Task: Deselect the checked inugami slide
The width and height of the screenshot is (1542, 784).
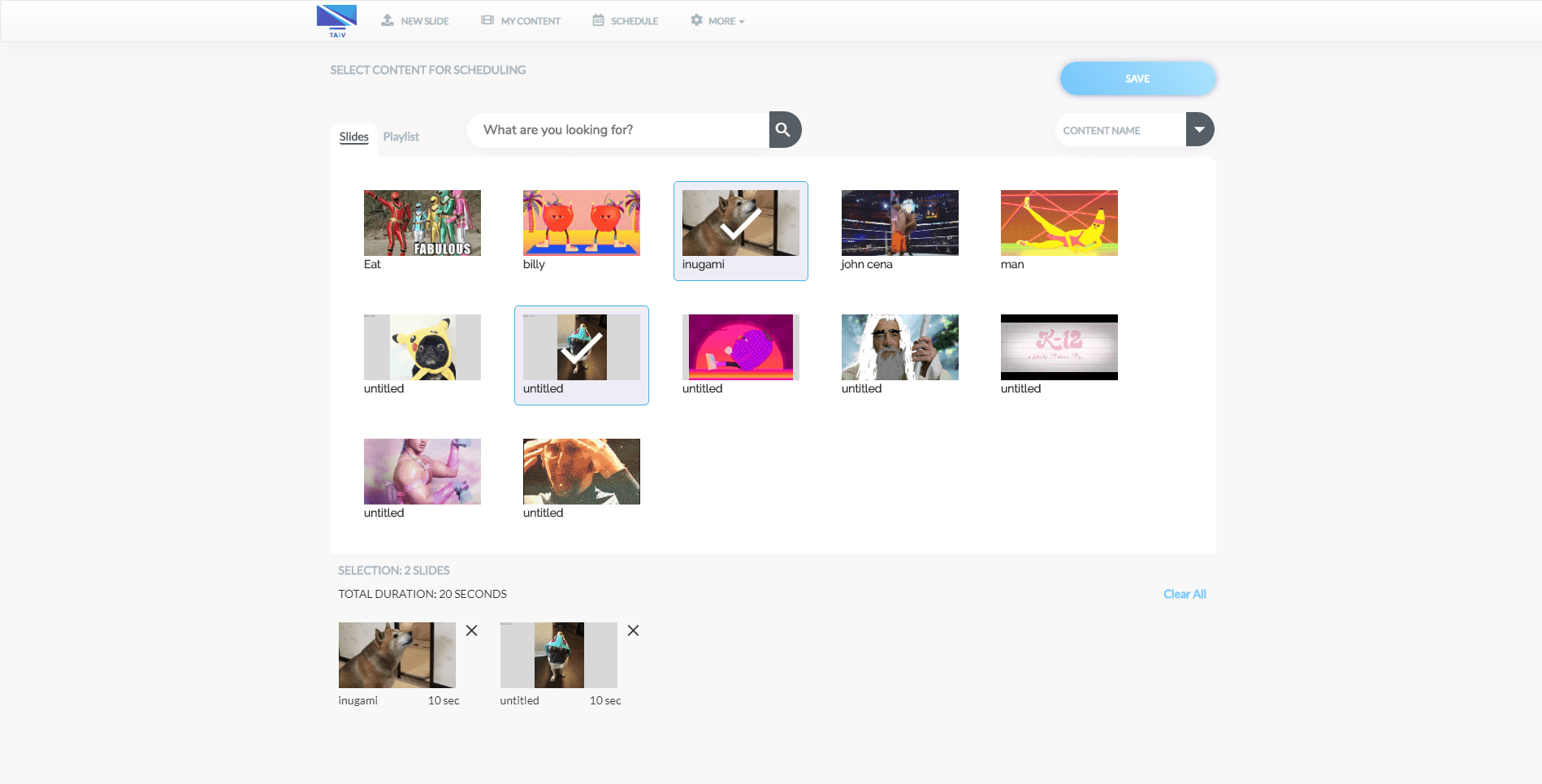Action: pos(740,223)
